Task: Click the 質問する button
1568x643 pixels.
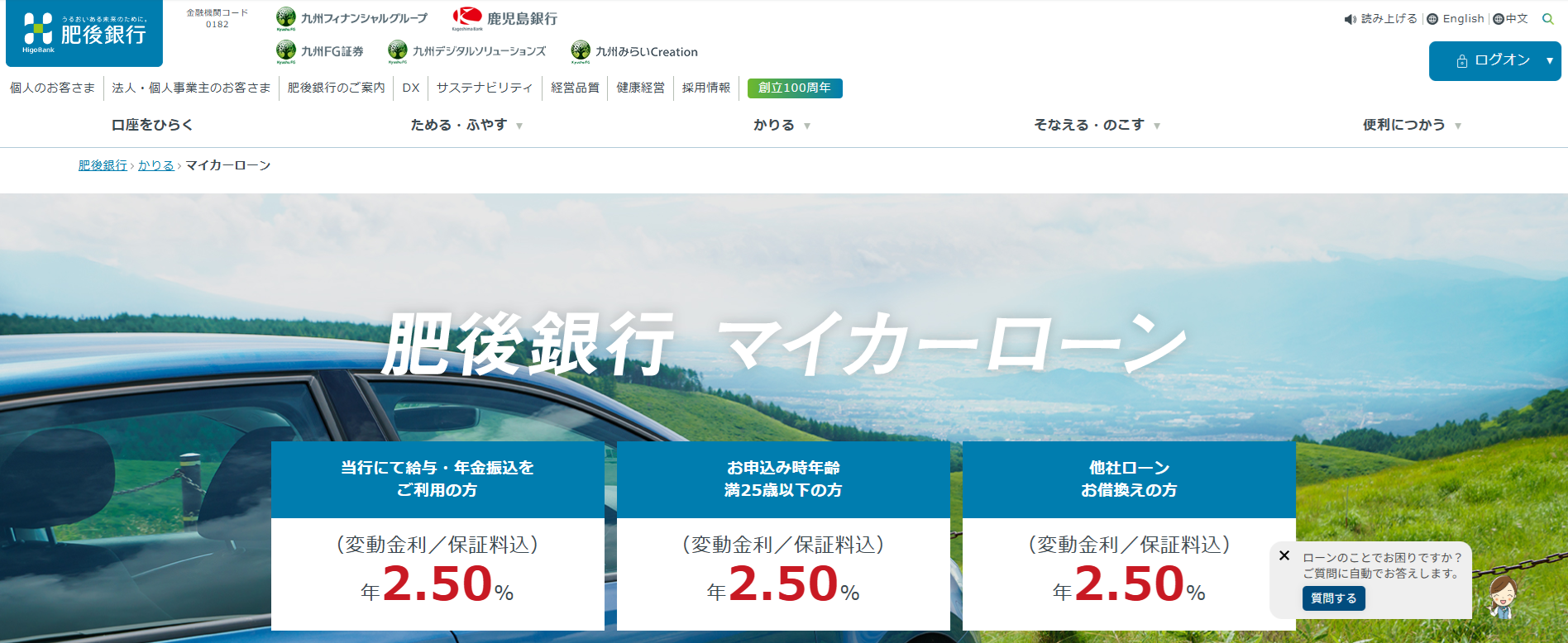Action: pyautogui.click(x=1334, y=598)
